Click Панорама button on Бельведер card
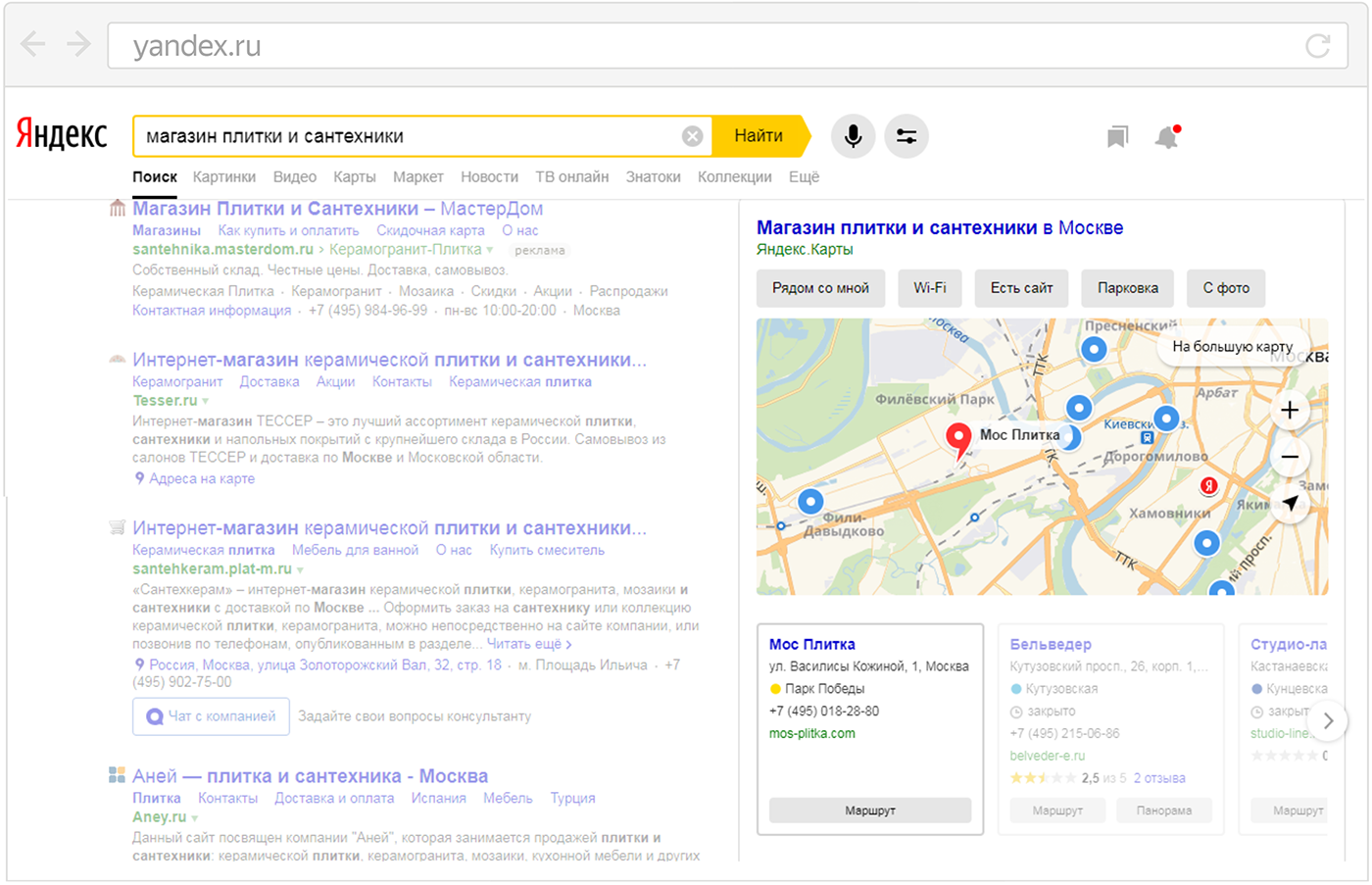Image resolution: width=1372 pixels, height=885 pixels. coord(1164,811)
